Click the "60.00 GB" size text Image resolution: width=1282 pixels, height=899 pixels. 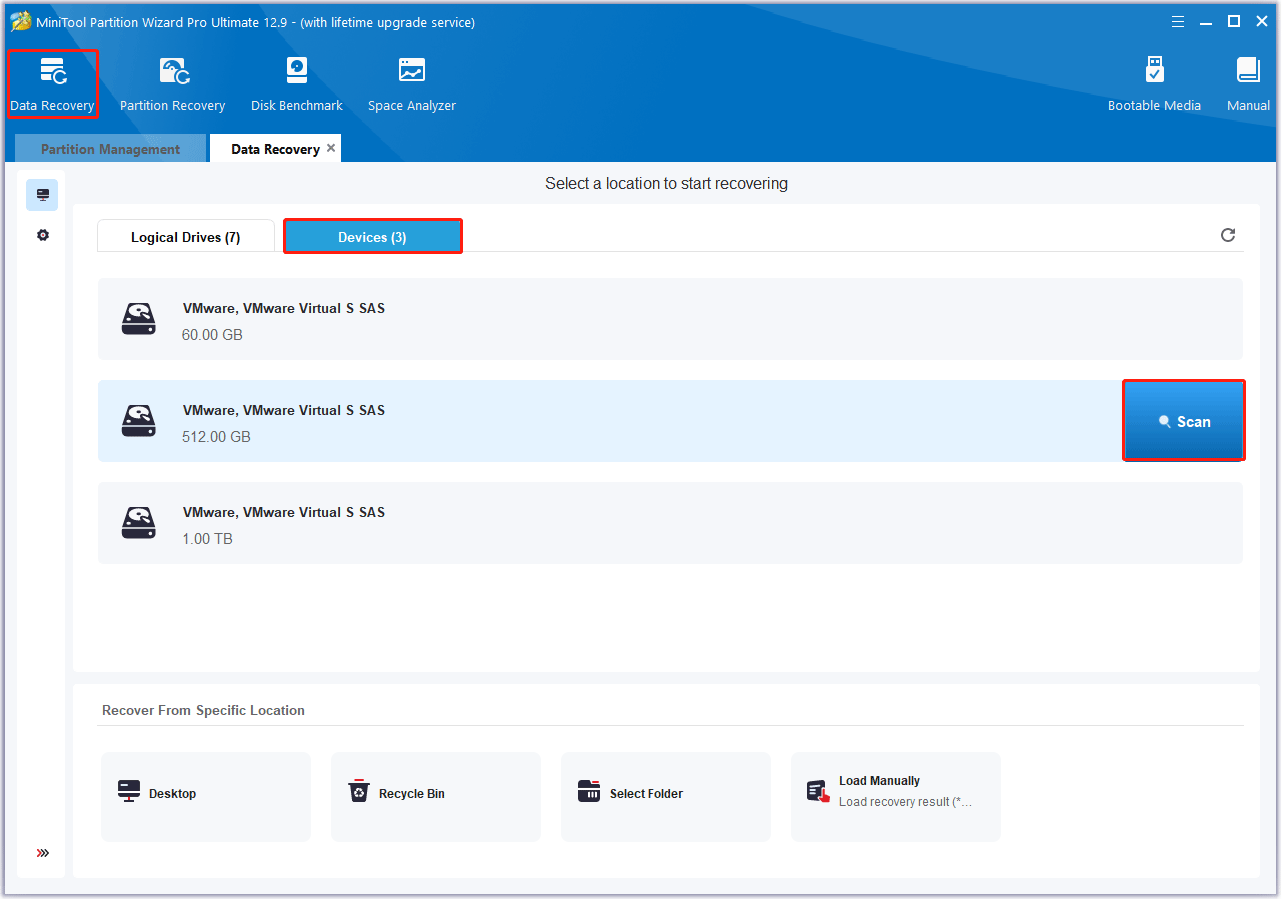(x=212, y=335)
